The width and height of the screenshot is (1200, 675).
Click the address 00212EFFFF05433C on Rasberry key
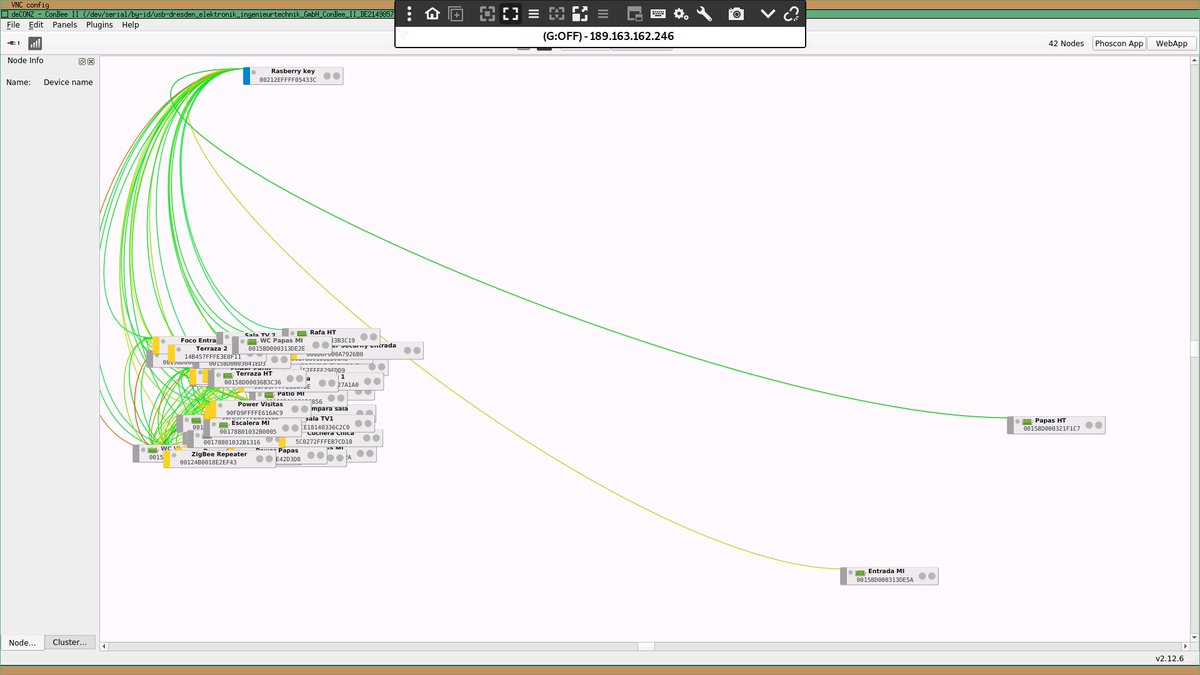(x=288, y=80)
